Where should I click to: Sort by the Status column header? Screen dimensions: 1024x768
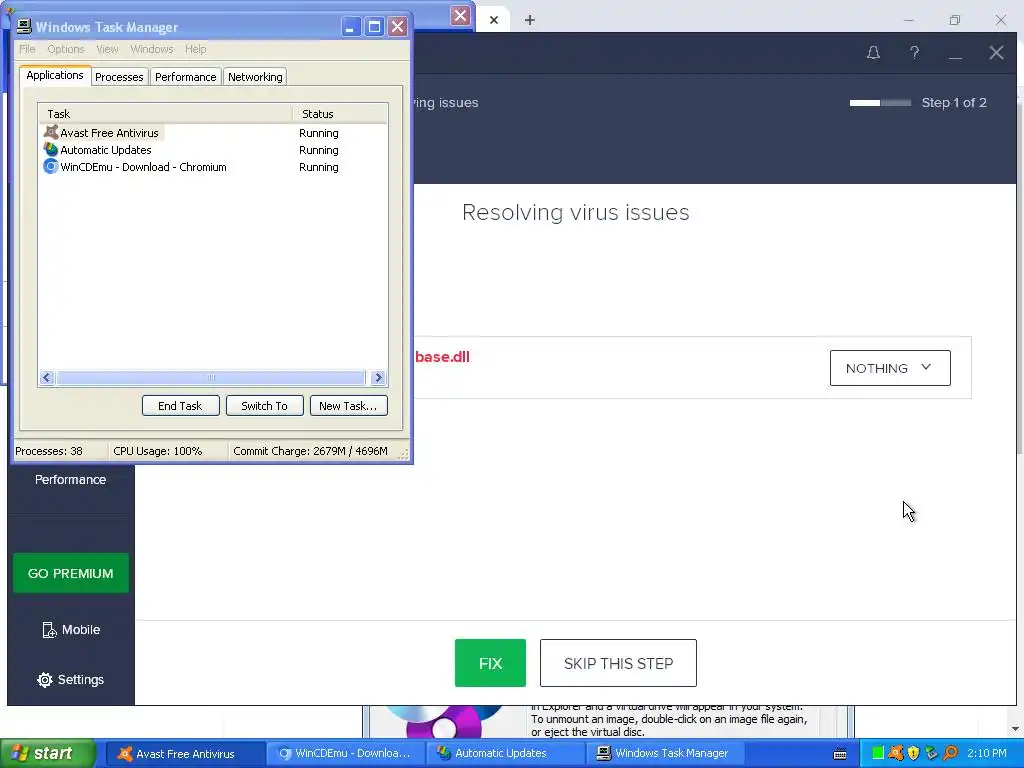(340, 114)
